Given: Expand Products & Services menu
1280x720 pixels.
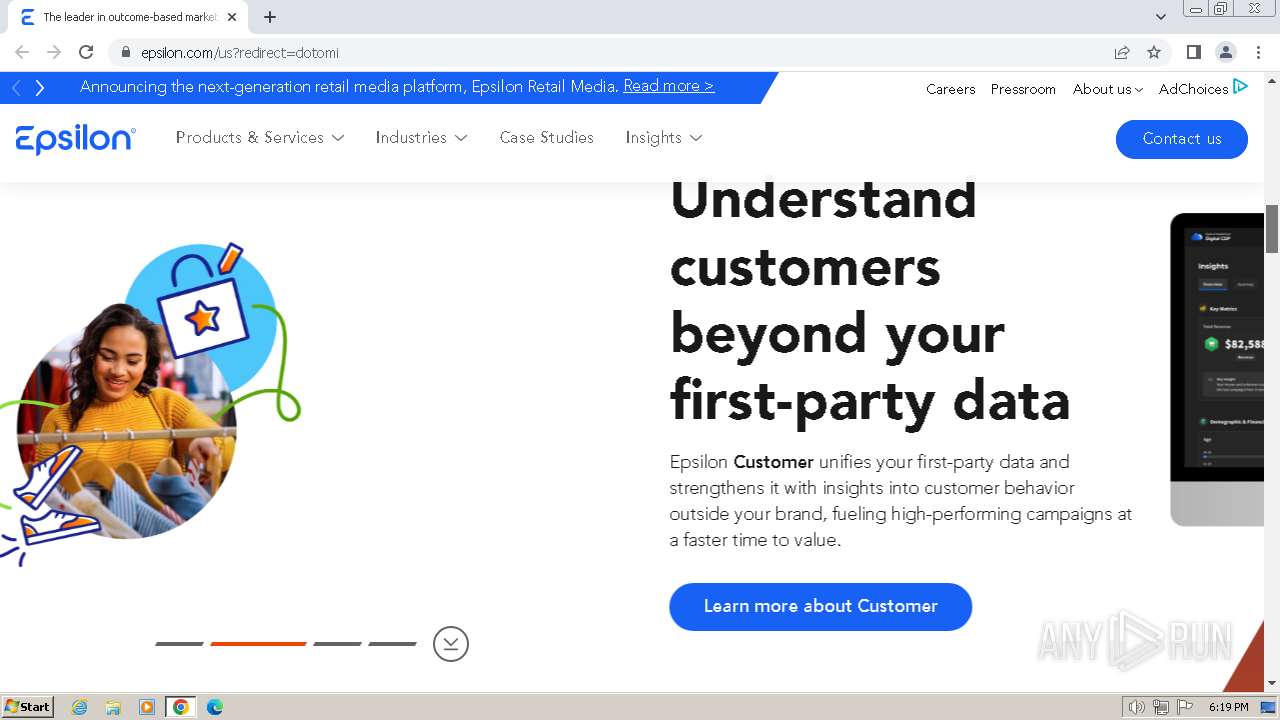Looking at the screenshot, I should pos(260,138).
